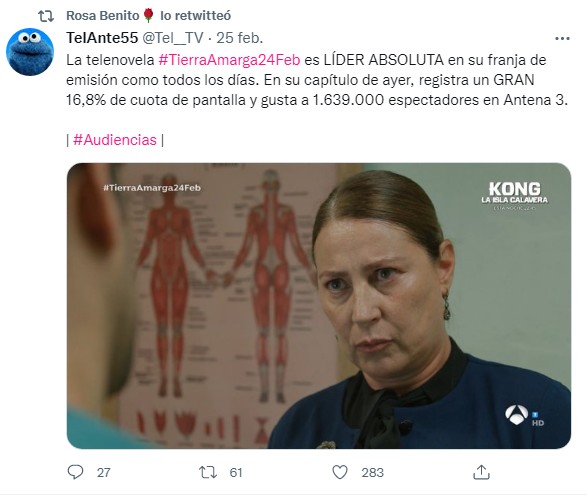The width and height of the screenshot is (587, 499).
Task: Click the 25 feb. timestamp
Action: [x=240, y=38]
